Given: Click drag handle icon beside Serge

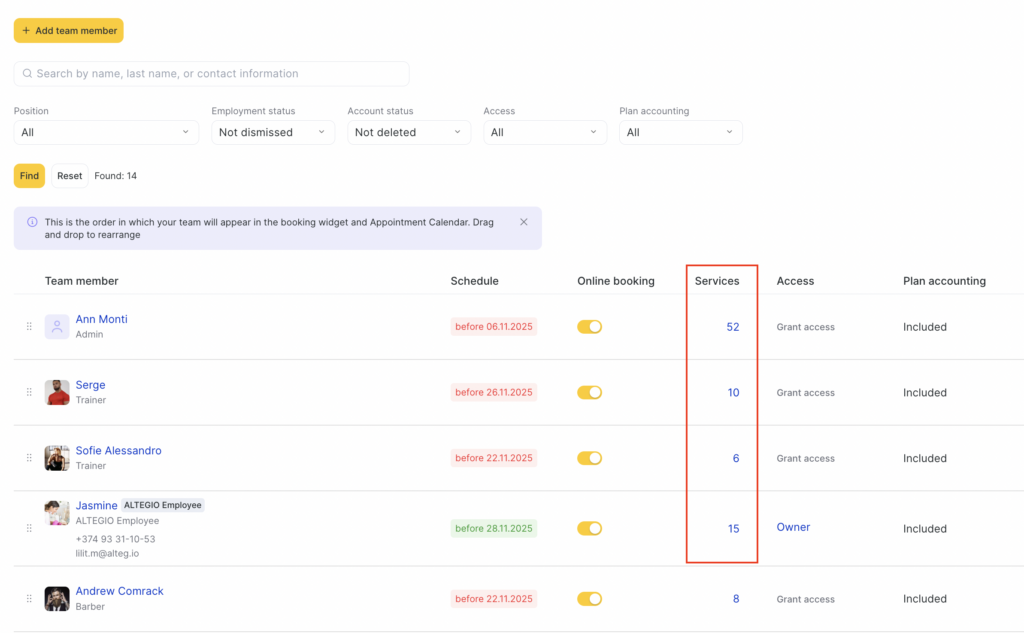Looking at the screenshot, I should pyautogui.click(x=29, y=392).
